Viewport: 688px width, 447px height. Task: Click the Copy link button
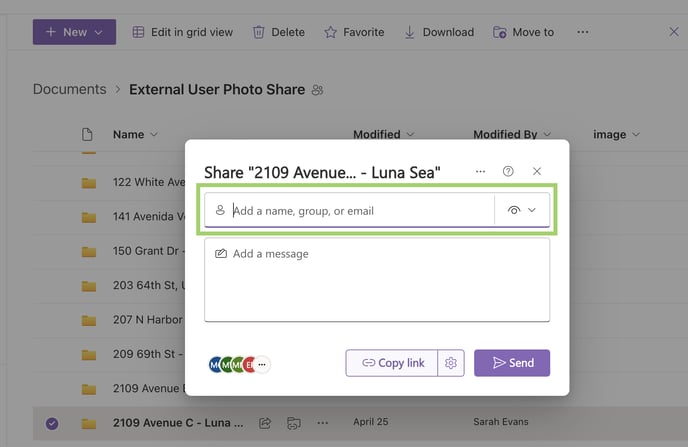(x=393, y=363)
